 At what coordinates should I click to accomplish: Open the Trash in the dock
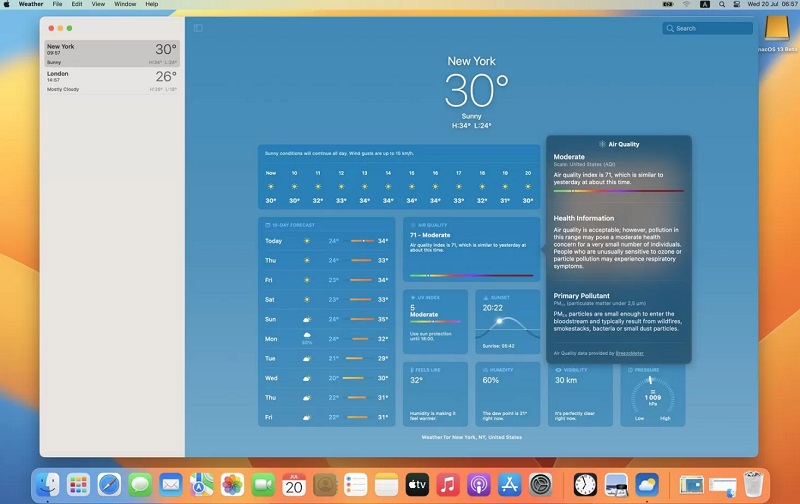[753, 485]
